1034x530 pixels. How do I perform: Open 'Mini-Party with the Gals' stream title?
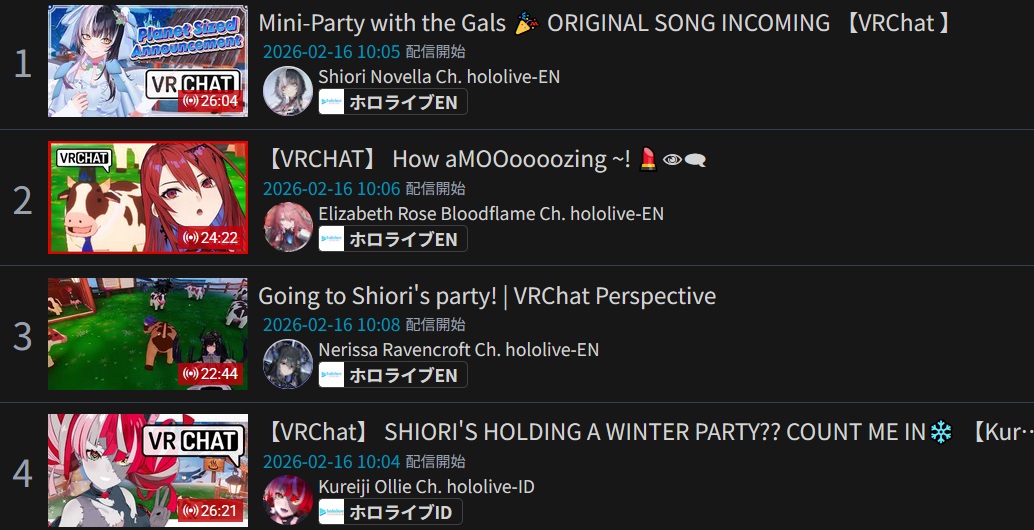[x=605, y=23]
